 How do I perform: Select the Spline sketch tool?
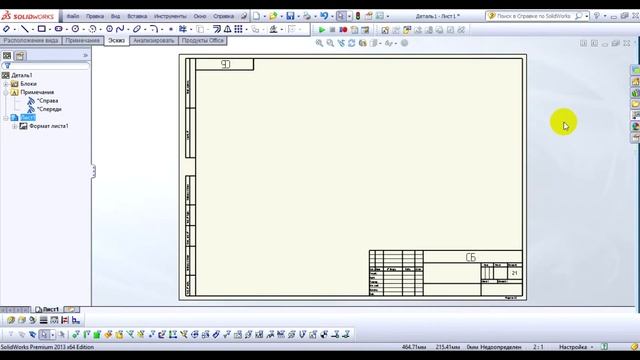pos(120,29)
